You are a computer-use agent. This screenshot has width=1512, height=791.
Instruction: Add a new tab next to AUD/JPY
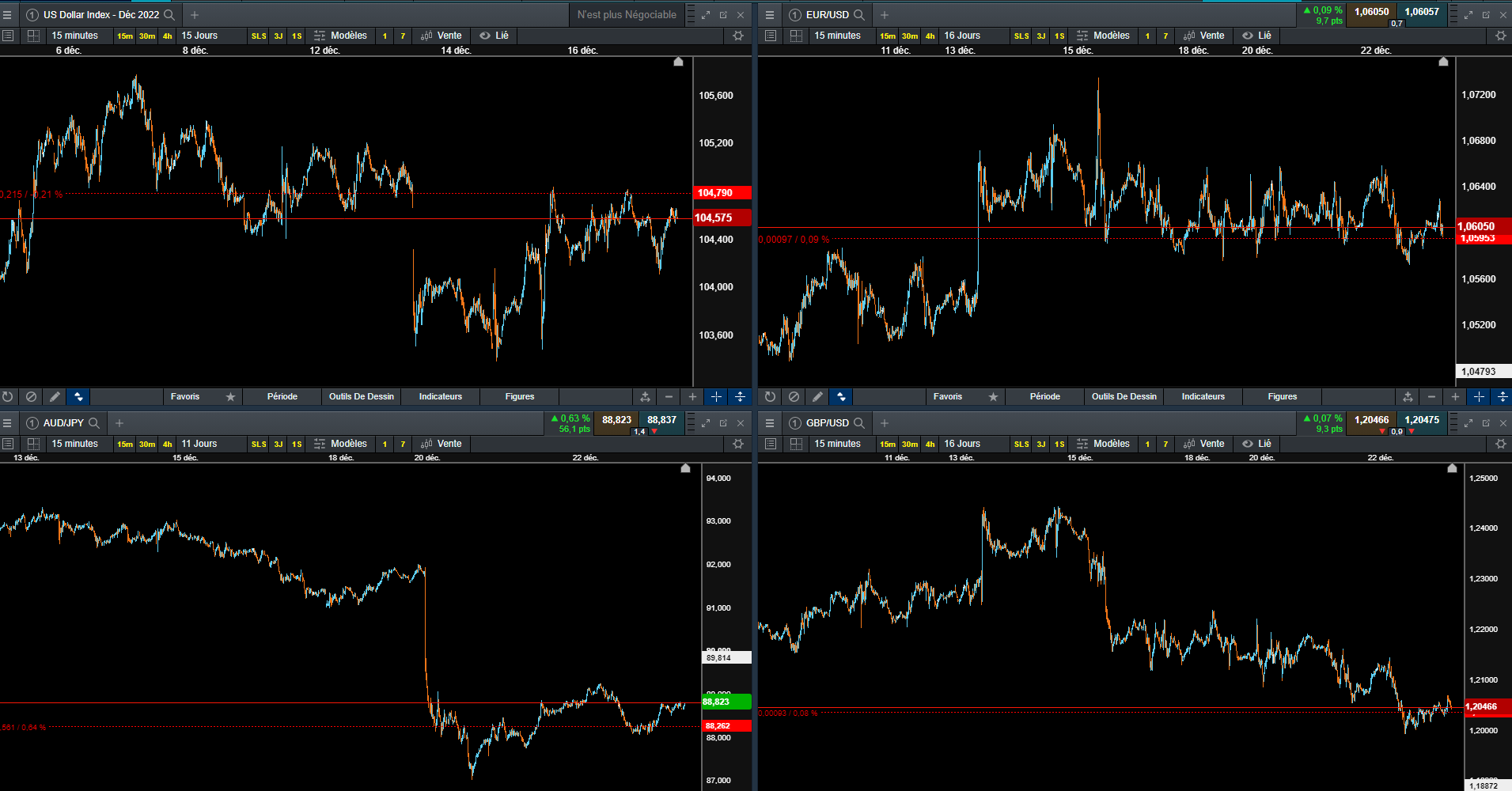tap(119, 423)
